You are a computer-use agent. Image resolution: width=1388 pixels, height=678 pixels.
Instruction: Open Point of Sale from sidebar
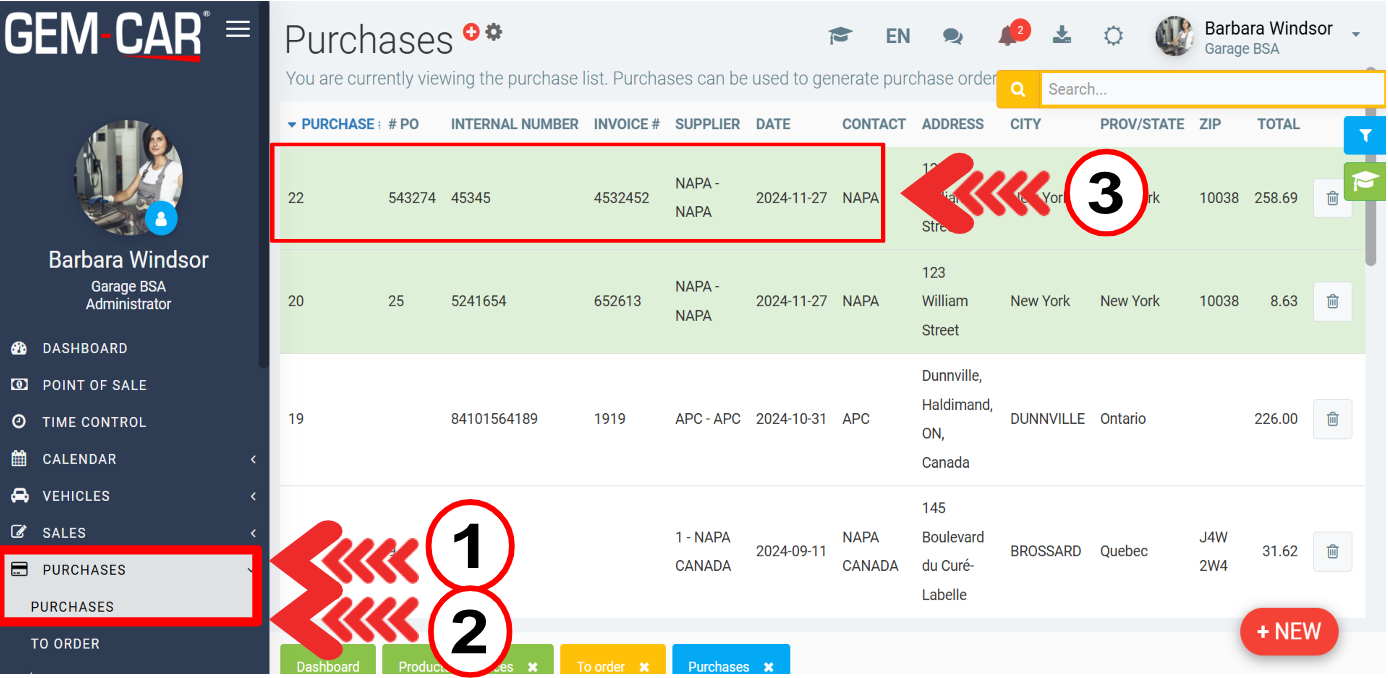[94, 385]
